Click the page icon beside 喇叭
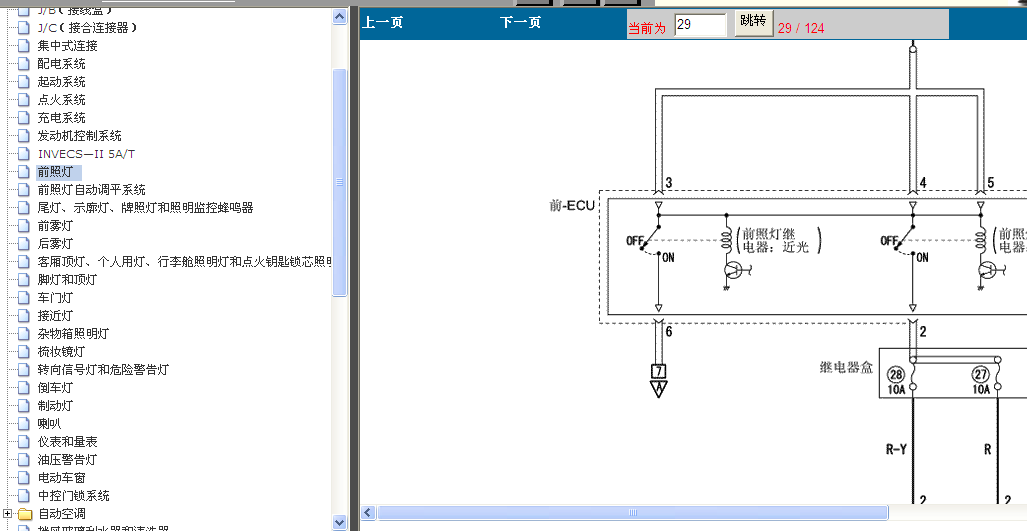The image size is (1027, 531). point(24,424)
